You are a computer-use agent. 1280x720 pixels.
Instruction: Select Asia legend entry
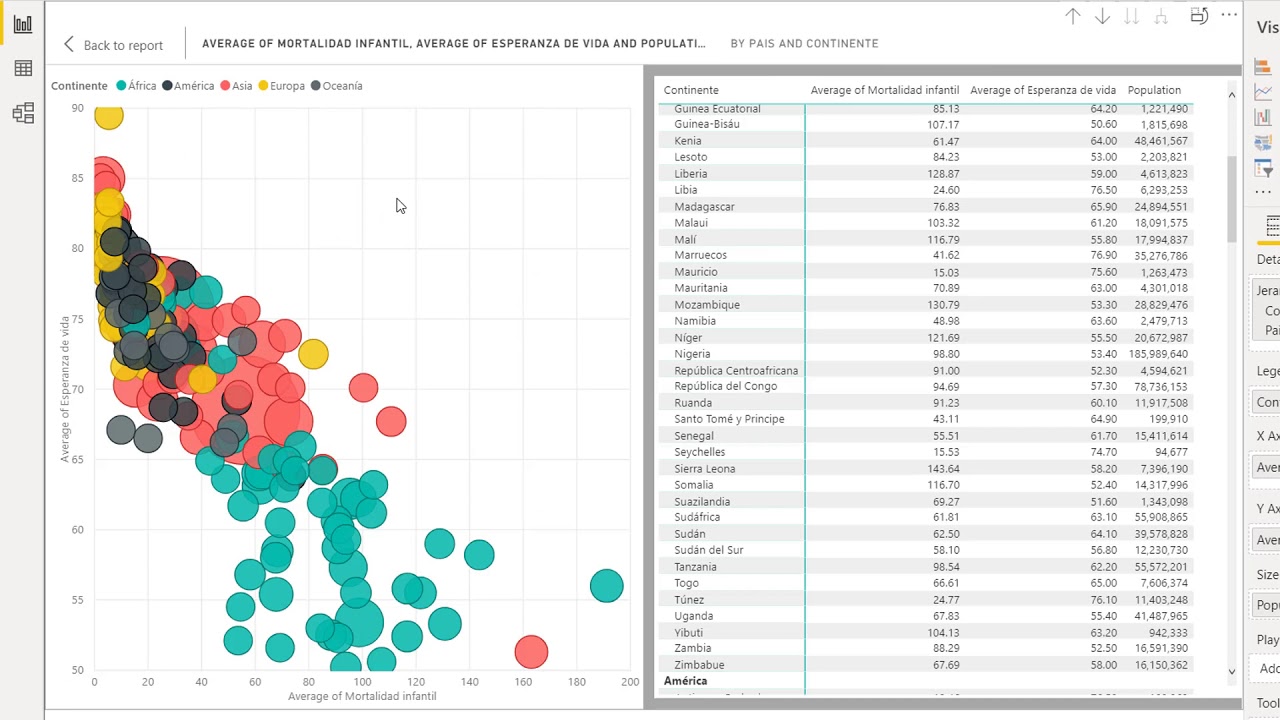236,86
